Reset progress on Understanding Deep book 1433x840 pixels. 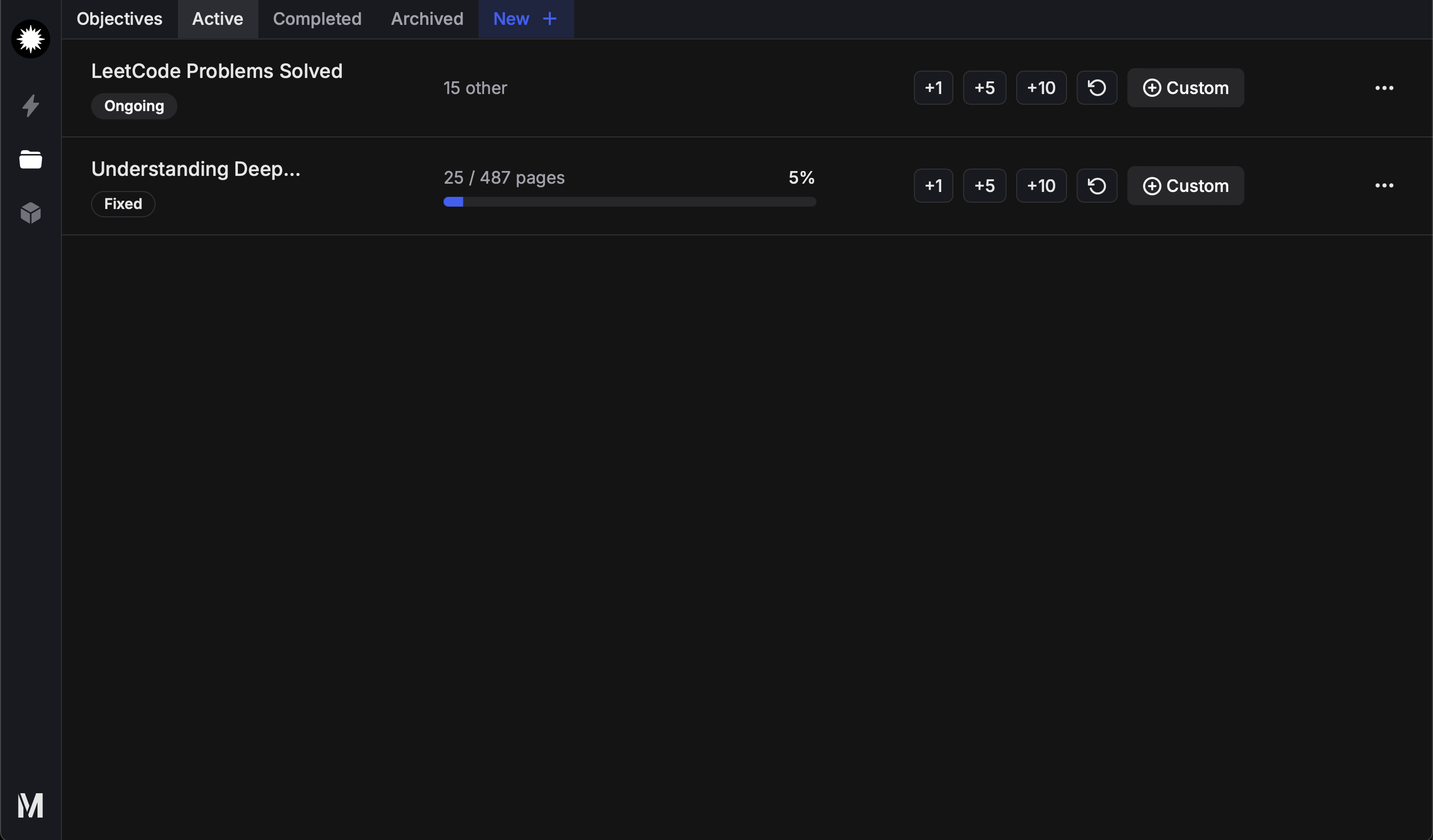[x=1096, y=186]
